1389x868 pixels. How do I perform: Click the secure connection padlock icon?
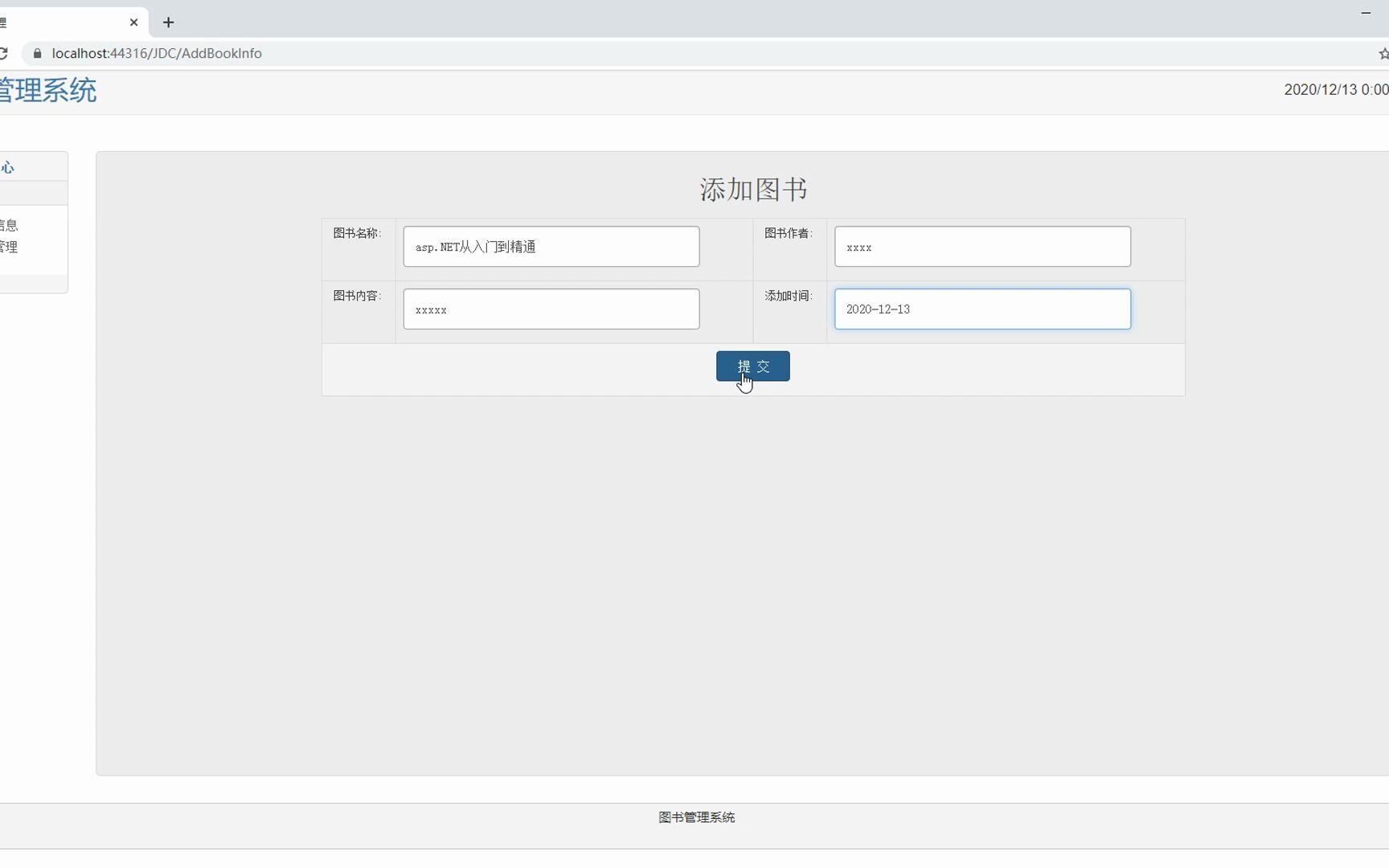tap(37, 53)
